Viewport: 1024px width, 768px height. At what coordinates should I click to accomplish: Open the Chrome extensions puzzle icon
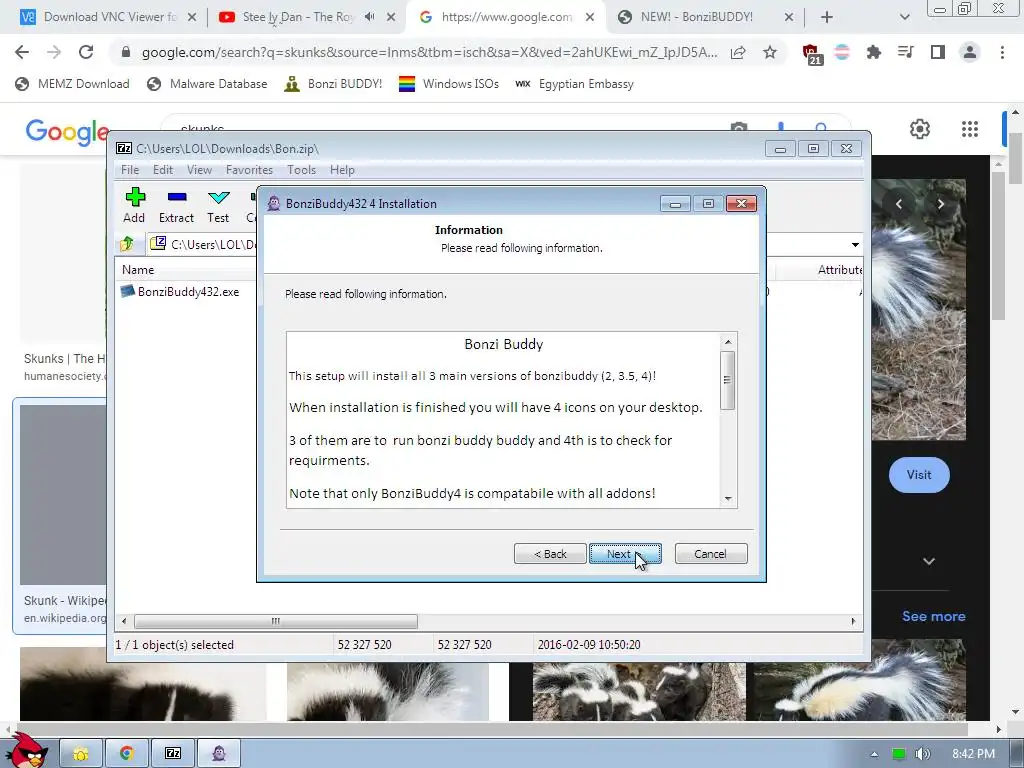coord(874,52)
